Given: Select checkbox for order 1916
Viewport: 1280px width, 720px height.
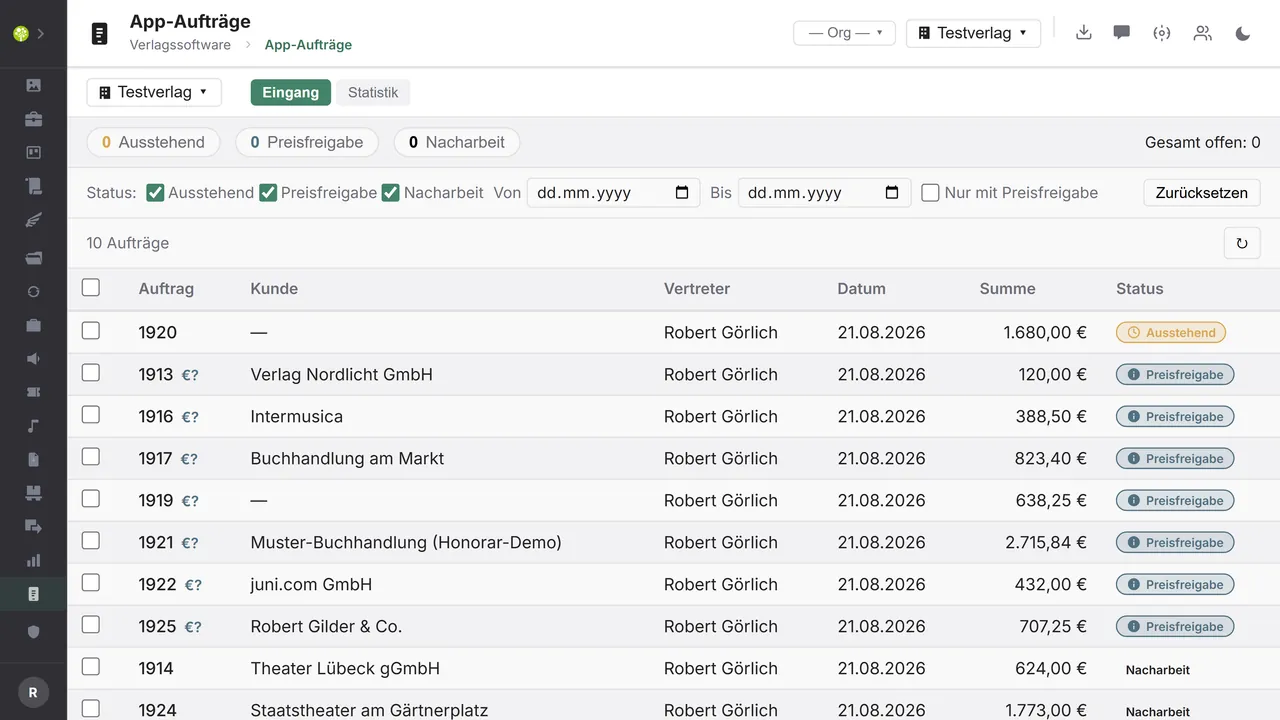Looking at the screenshot, I should tap(91, 415).
